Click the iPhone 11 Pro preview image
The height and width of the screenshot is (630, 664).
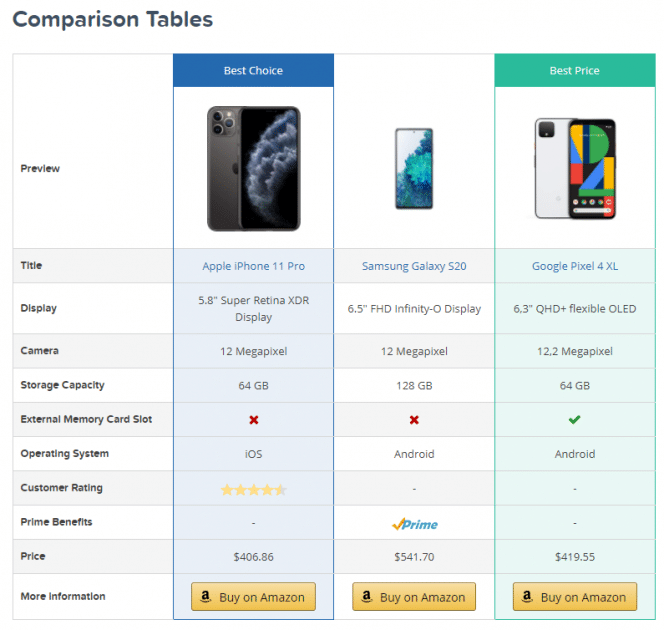[x=254, y=169]
